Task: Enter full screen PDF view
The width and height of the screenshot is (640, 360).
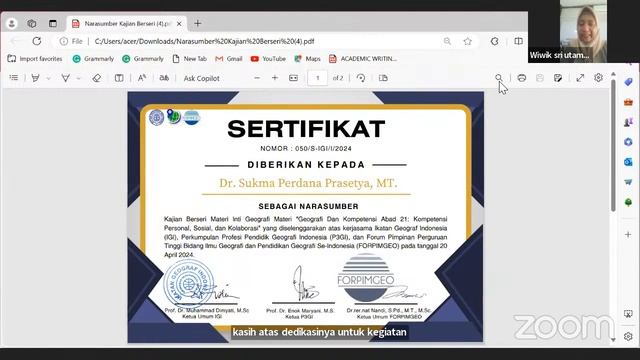Action: [580, 78]
